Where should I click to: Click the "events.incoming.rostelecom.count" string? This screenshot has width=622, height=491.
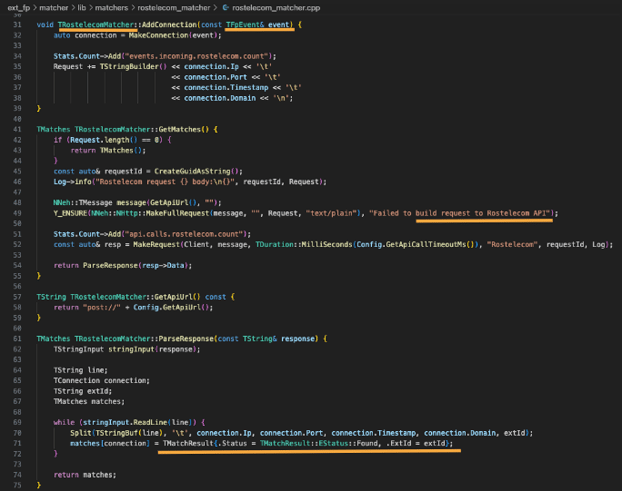point(196,56)
